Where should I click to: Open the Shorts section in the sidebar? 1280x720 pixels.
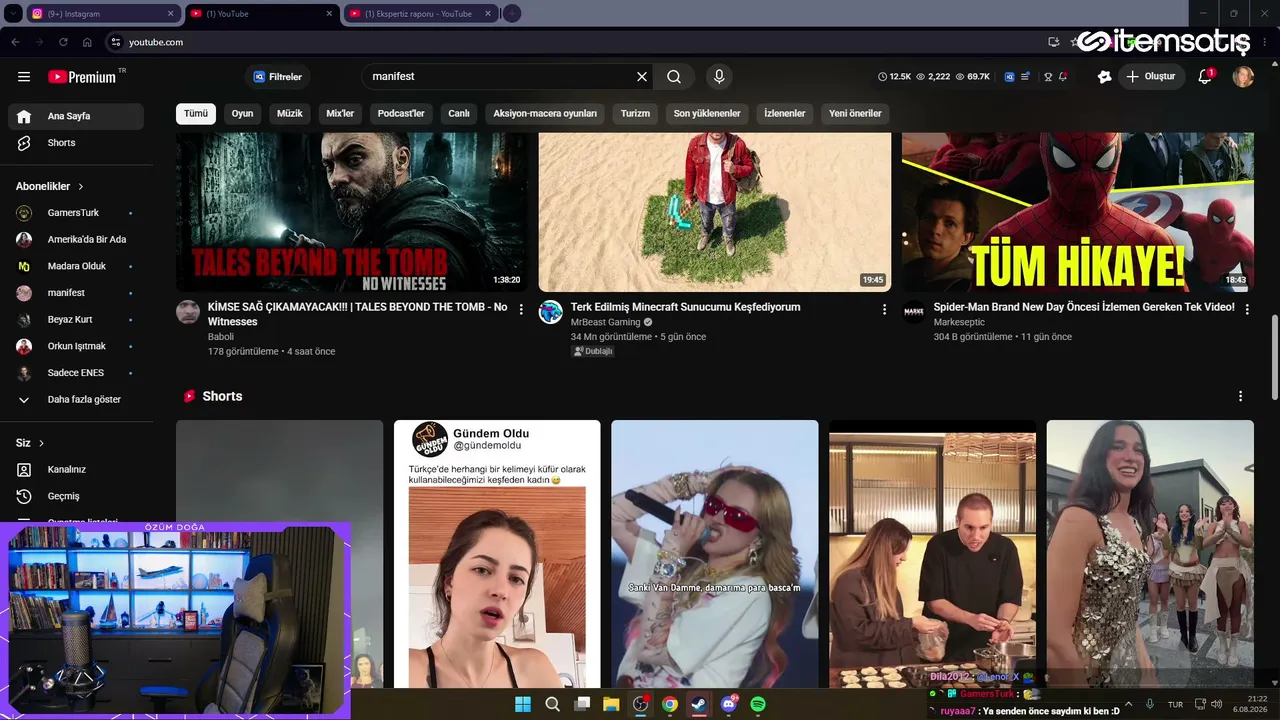[76, 143]
